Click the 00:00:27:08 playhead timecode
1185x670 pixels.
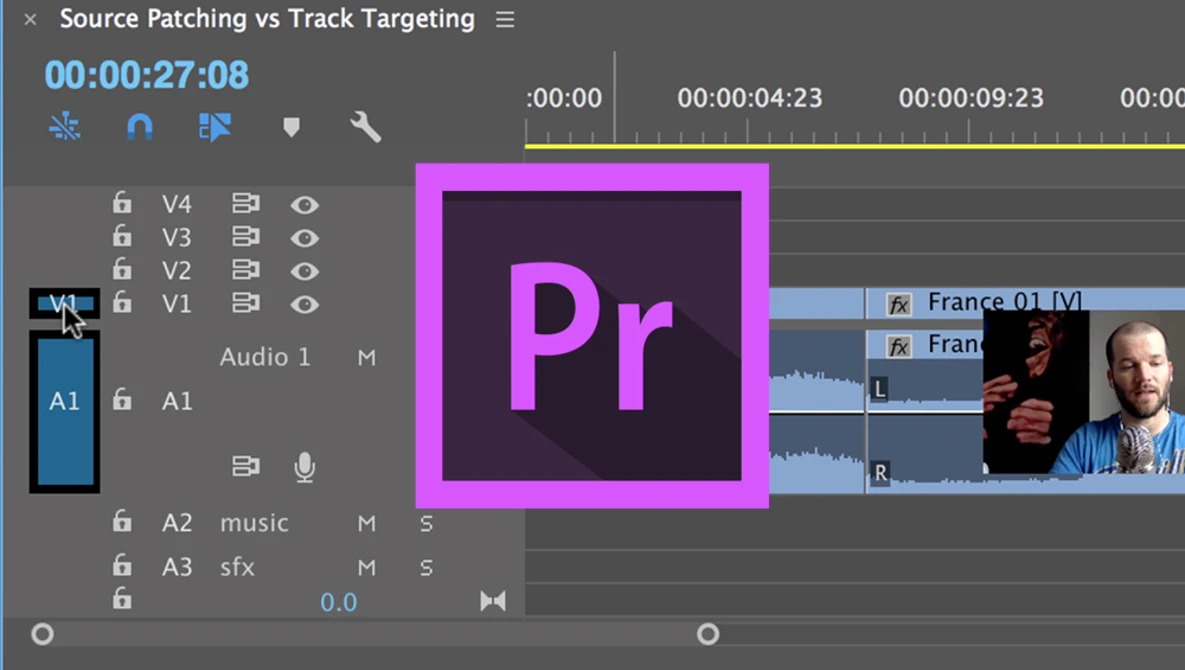pyautogui.click(x=147, y=75)
